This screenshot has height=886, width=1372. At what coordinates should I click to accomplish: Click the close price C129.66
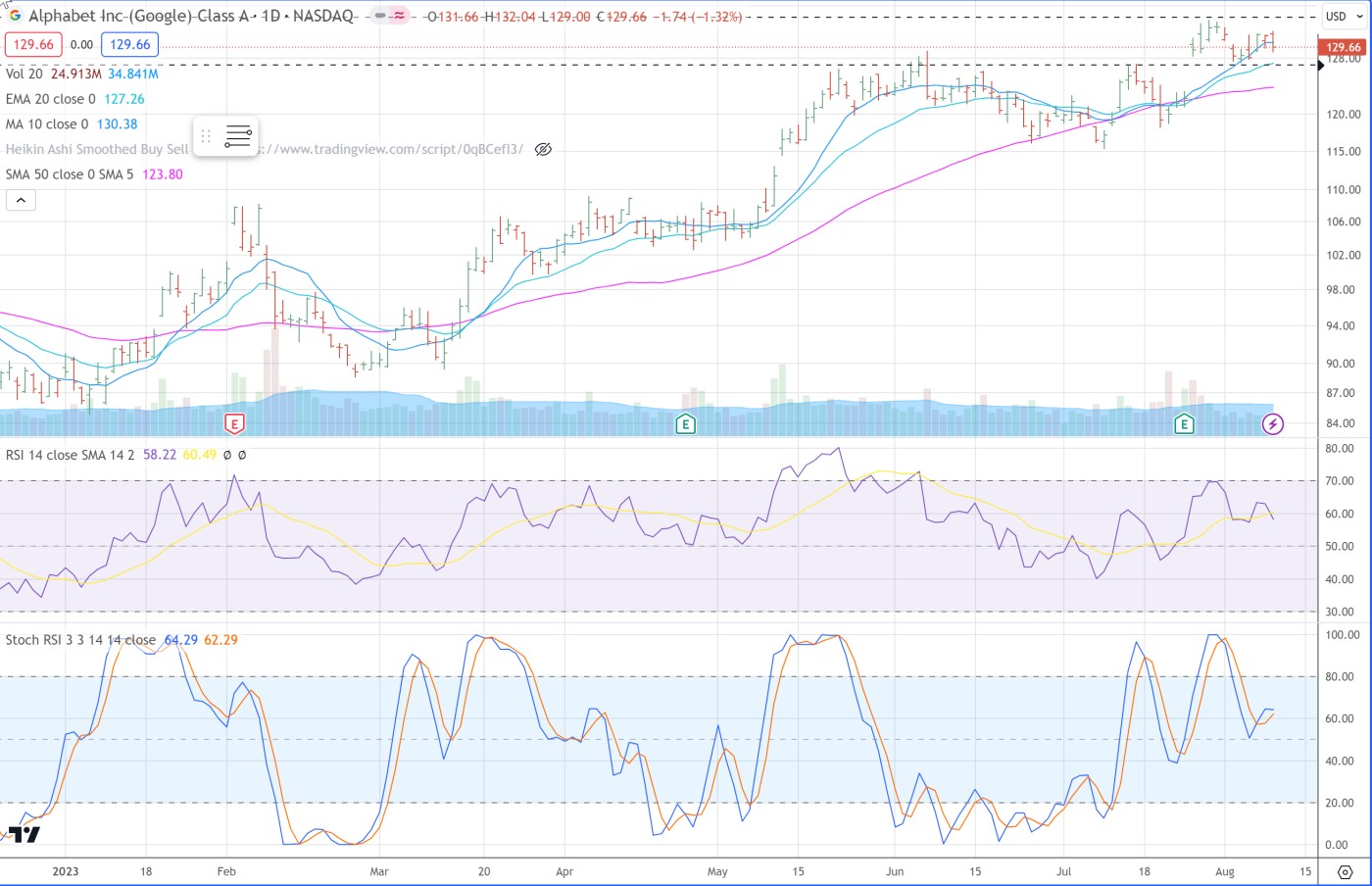click(x=621, y=17)
